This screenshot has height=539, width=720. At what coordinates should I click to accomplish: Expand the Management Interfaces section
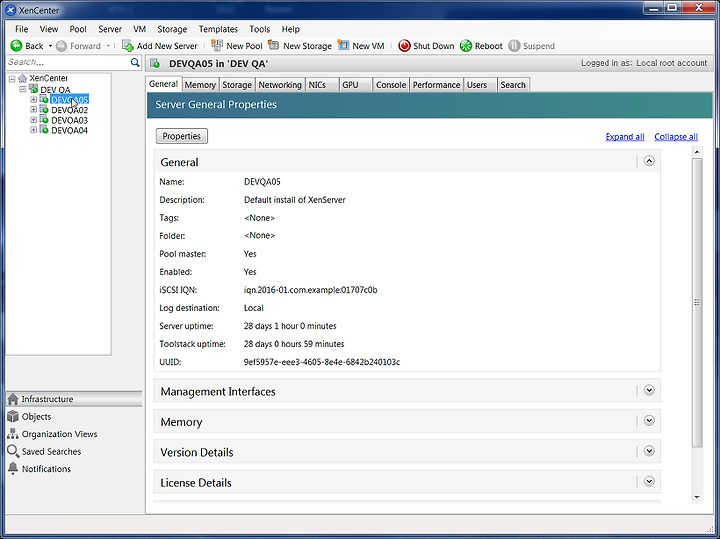(x=649, y=390)
